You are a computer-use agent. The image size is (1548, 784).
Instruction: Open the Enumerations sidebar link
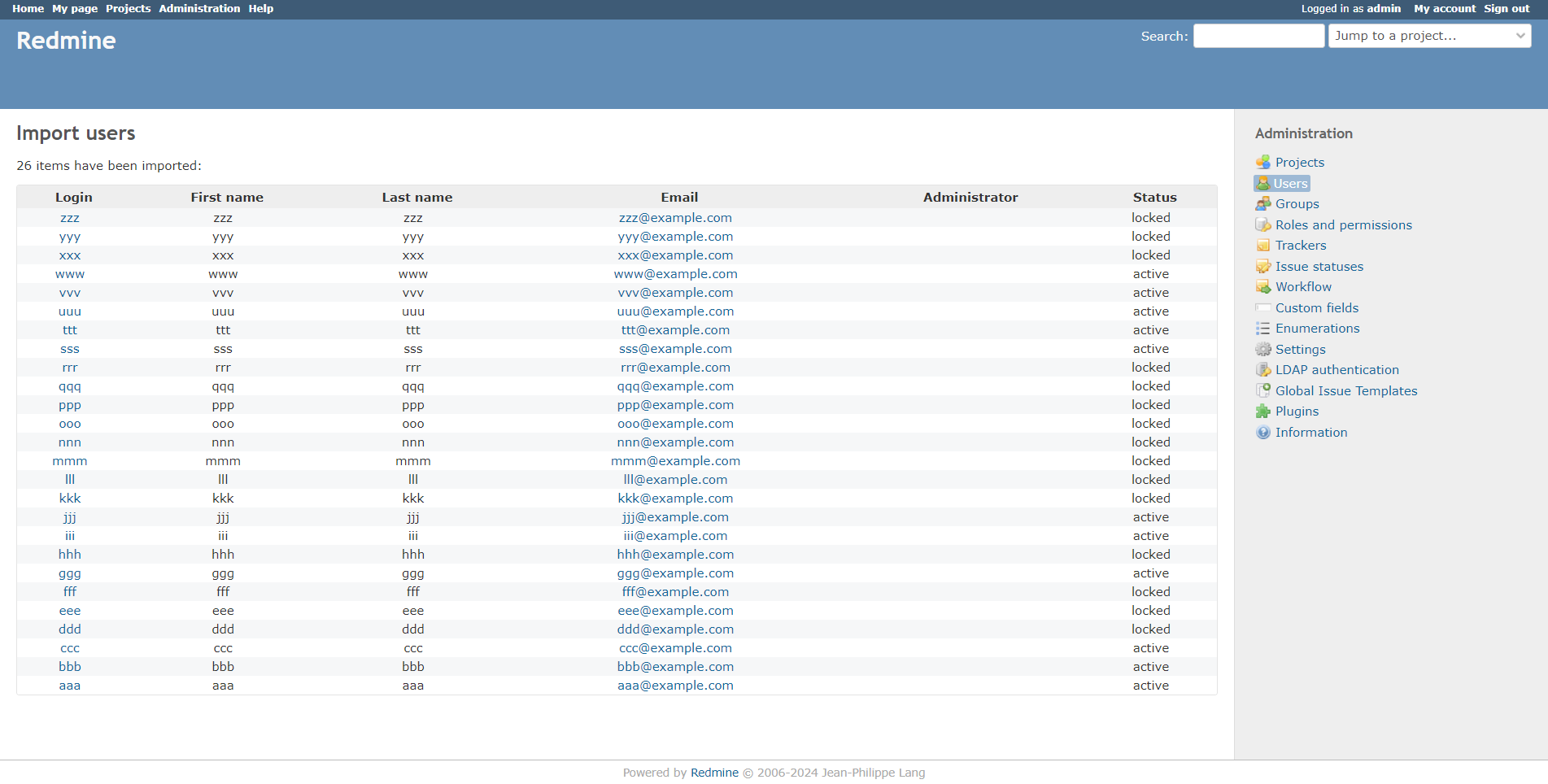coord(1318,329)
